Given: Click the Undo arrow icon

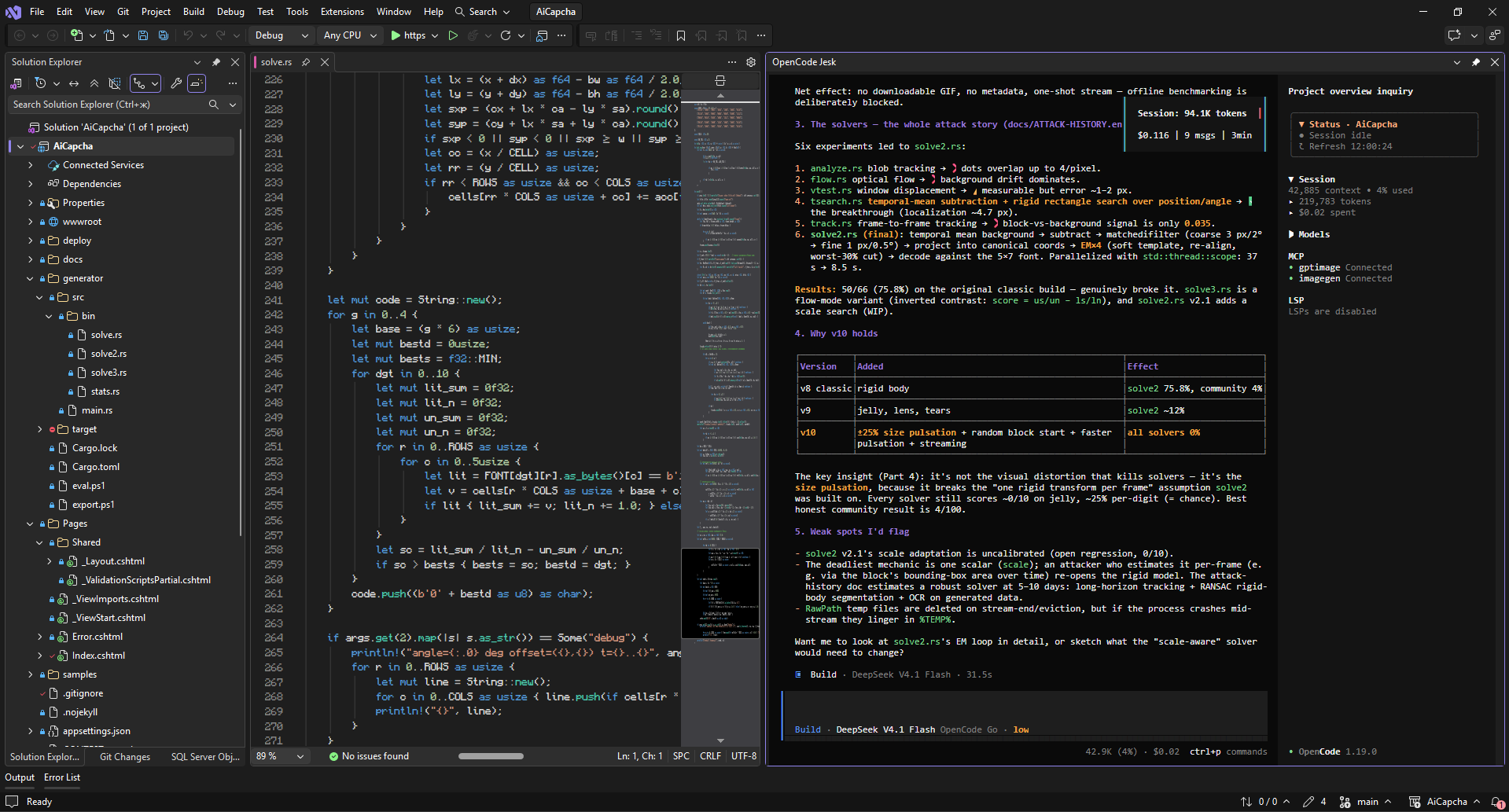Looking at the screenshot, I should [x=188, y=35].
